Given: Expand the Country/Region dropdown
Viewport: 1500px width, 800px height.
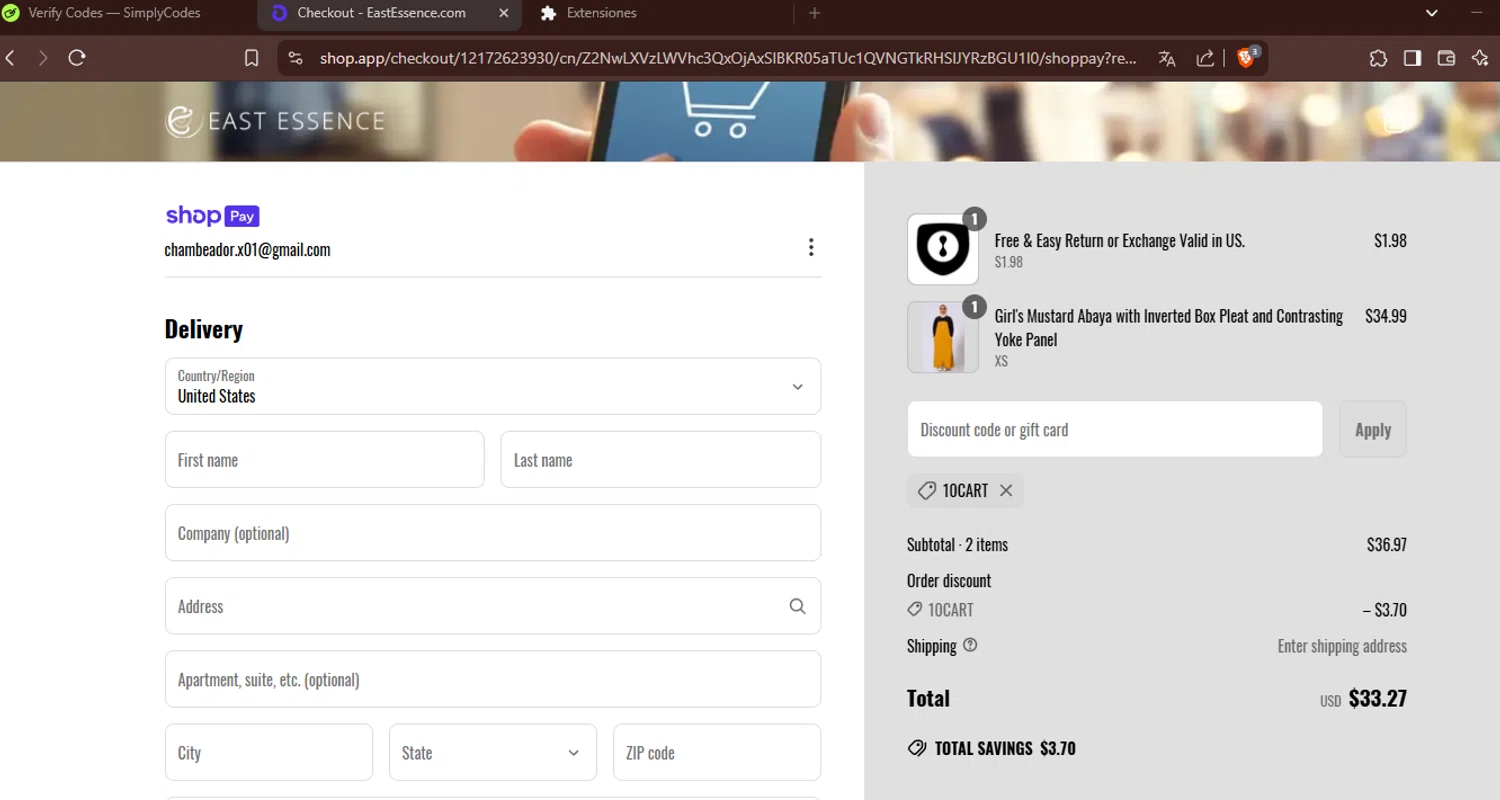Looking at the screenshot, I should [x=493, y=386].
